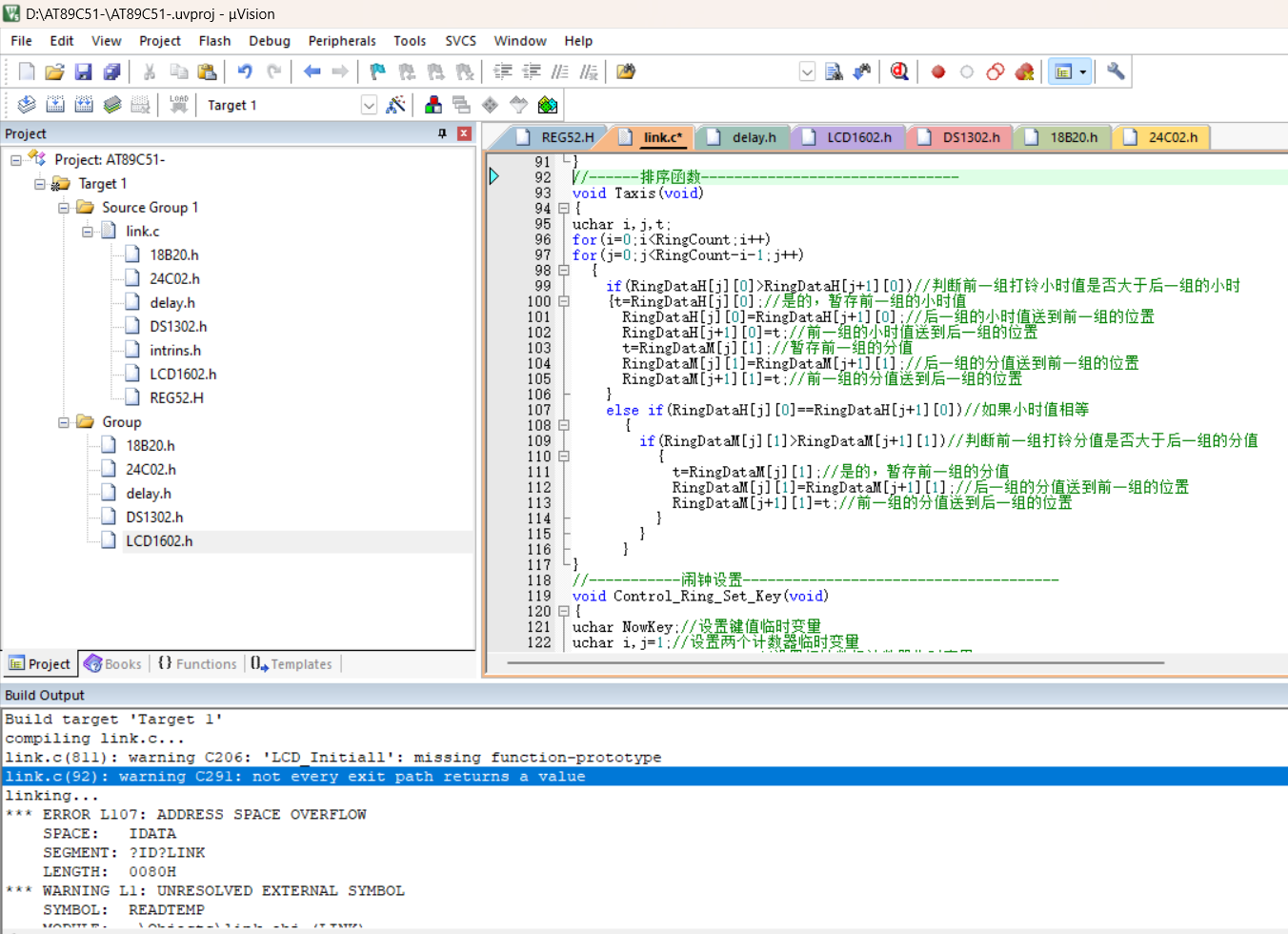Collapse the Target 1 tree node

click(x=40, y=184)
